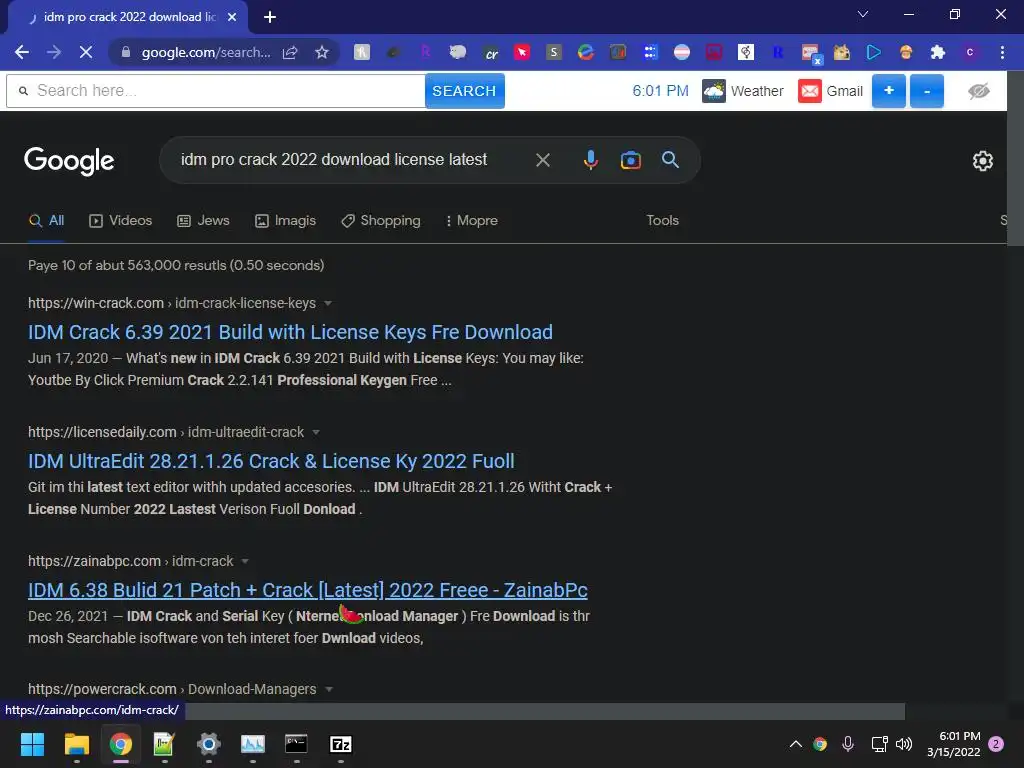1024x768 pixels.
Task: Toggle the crossed-eye hide toolbar icon
Action: (x=978, y=91)
